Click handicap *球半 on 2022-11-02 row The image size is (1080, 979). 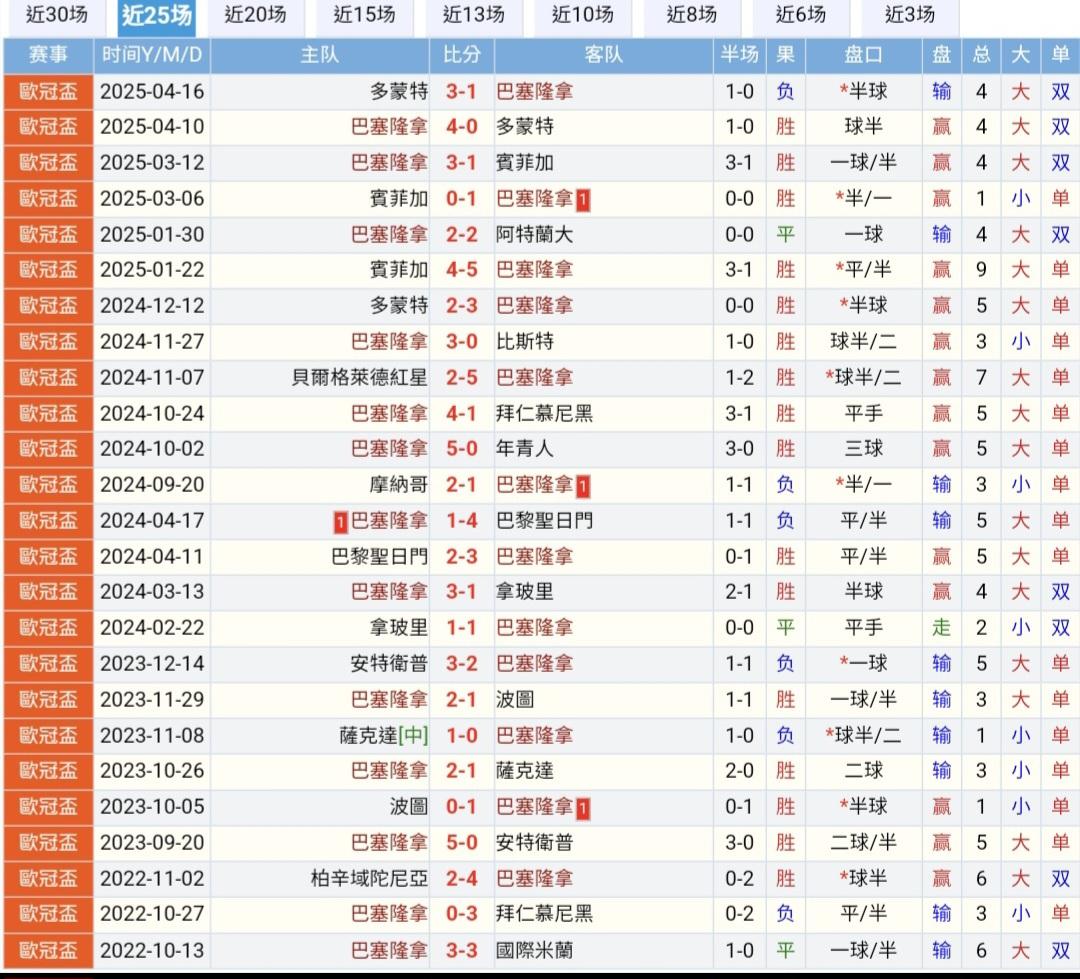coord(864,878)
